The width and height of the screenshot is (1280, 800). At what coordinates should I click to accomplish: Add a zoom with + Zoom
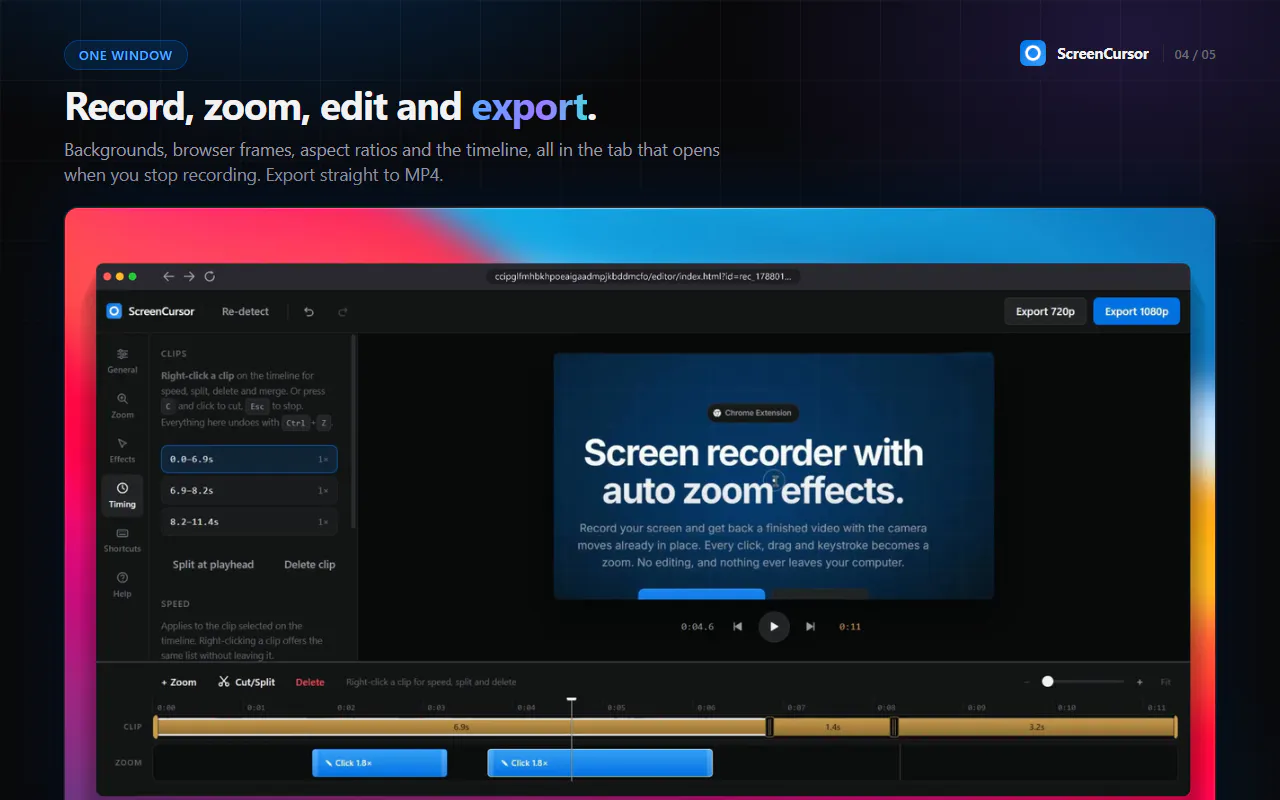pyautogui.click(x=179, y=682)
